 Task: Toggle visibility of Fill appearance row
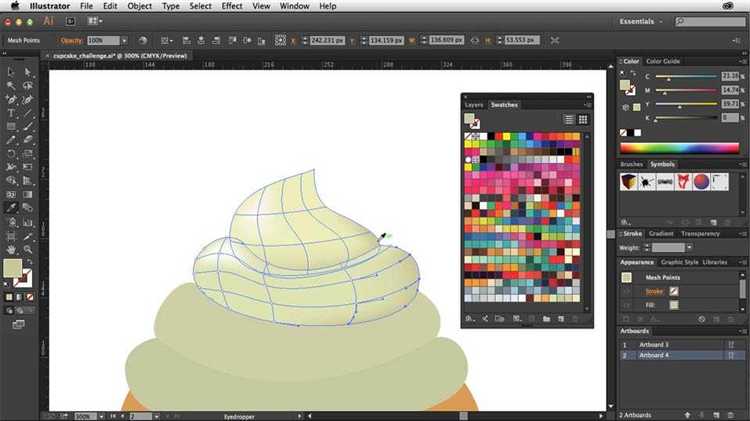tap(626, 305)
